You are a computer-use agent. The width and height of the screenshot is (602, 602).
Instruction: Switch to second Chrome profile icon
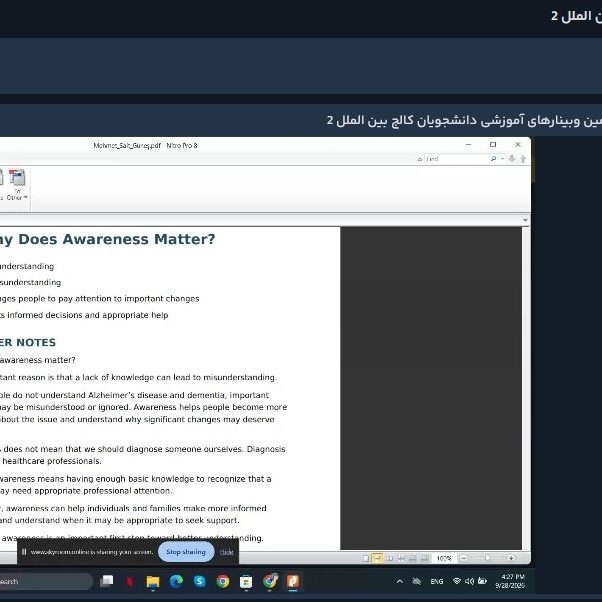pos(270,581)
